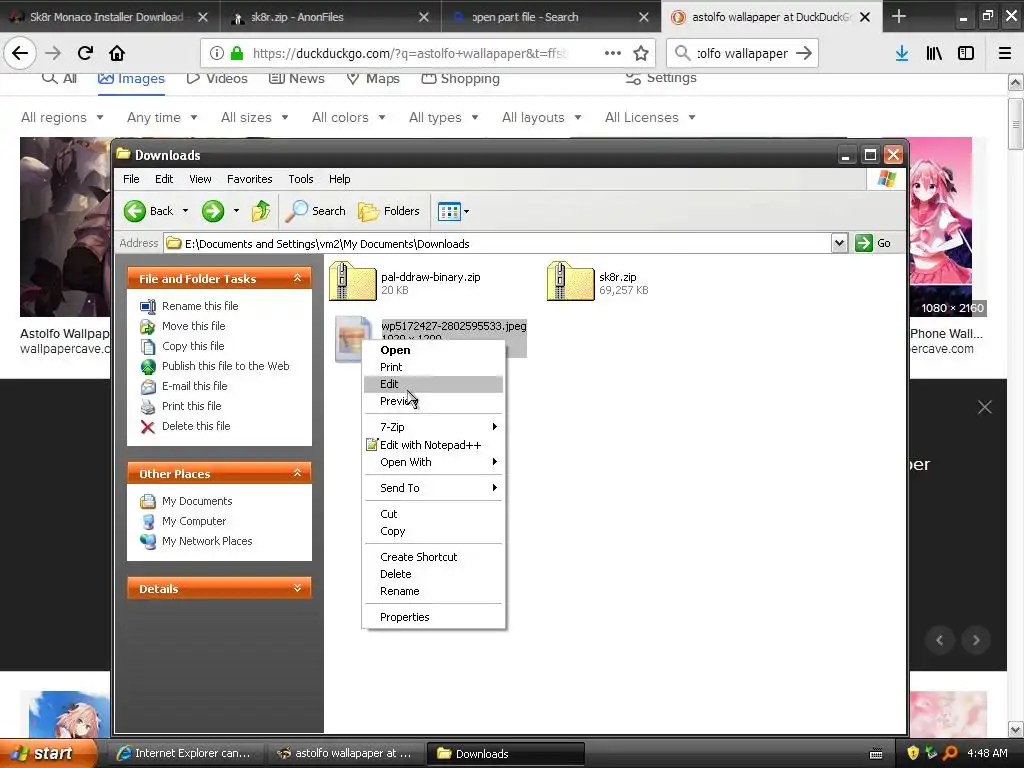
Task: Open All Licenses filter dropdown
Action: pyautogui.click(x=650, y=118)
